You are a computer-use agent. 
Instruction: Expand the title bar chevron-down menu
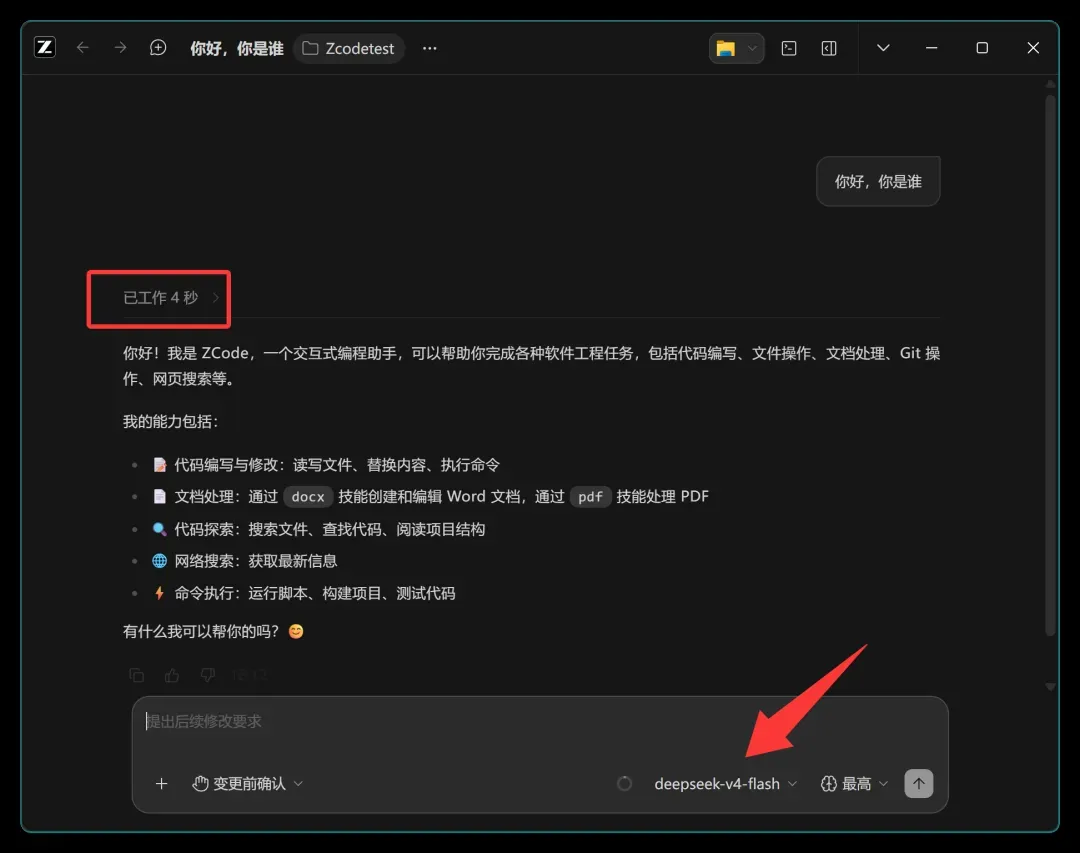(x=883, y=48)
